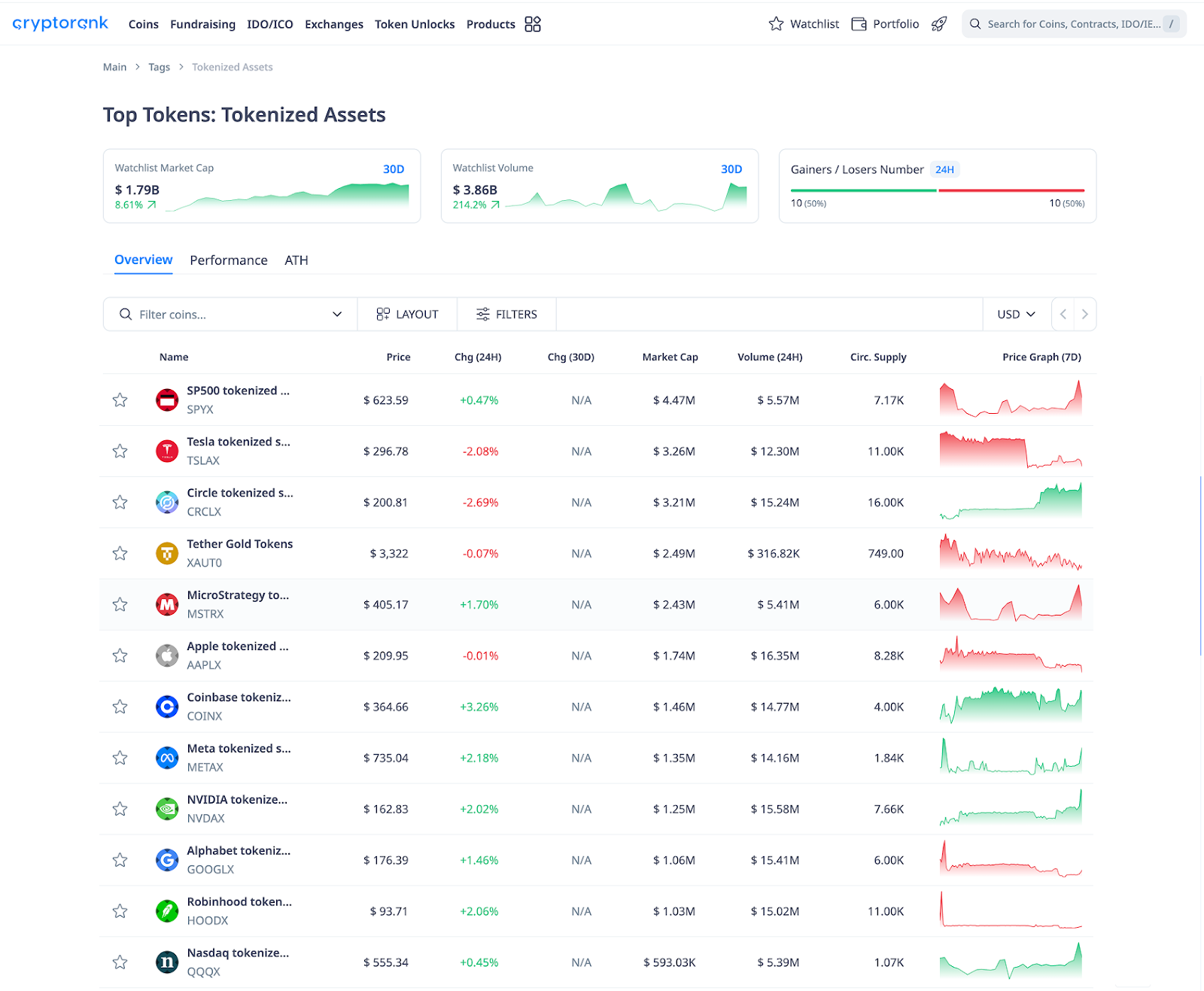Focus the Filter coins input field
The width and height of the screenshot is (1204, 991).
point(230,315)
